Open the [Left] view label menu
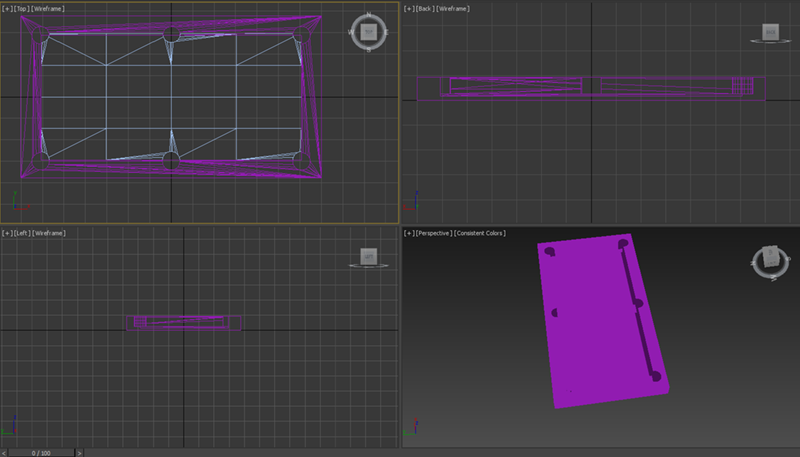The width and height of the screenshot is (800, 457). 22,233
